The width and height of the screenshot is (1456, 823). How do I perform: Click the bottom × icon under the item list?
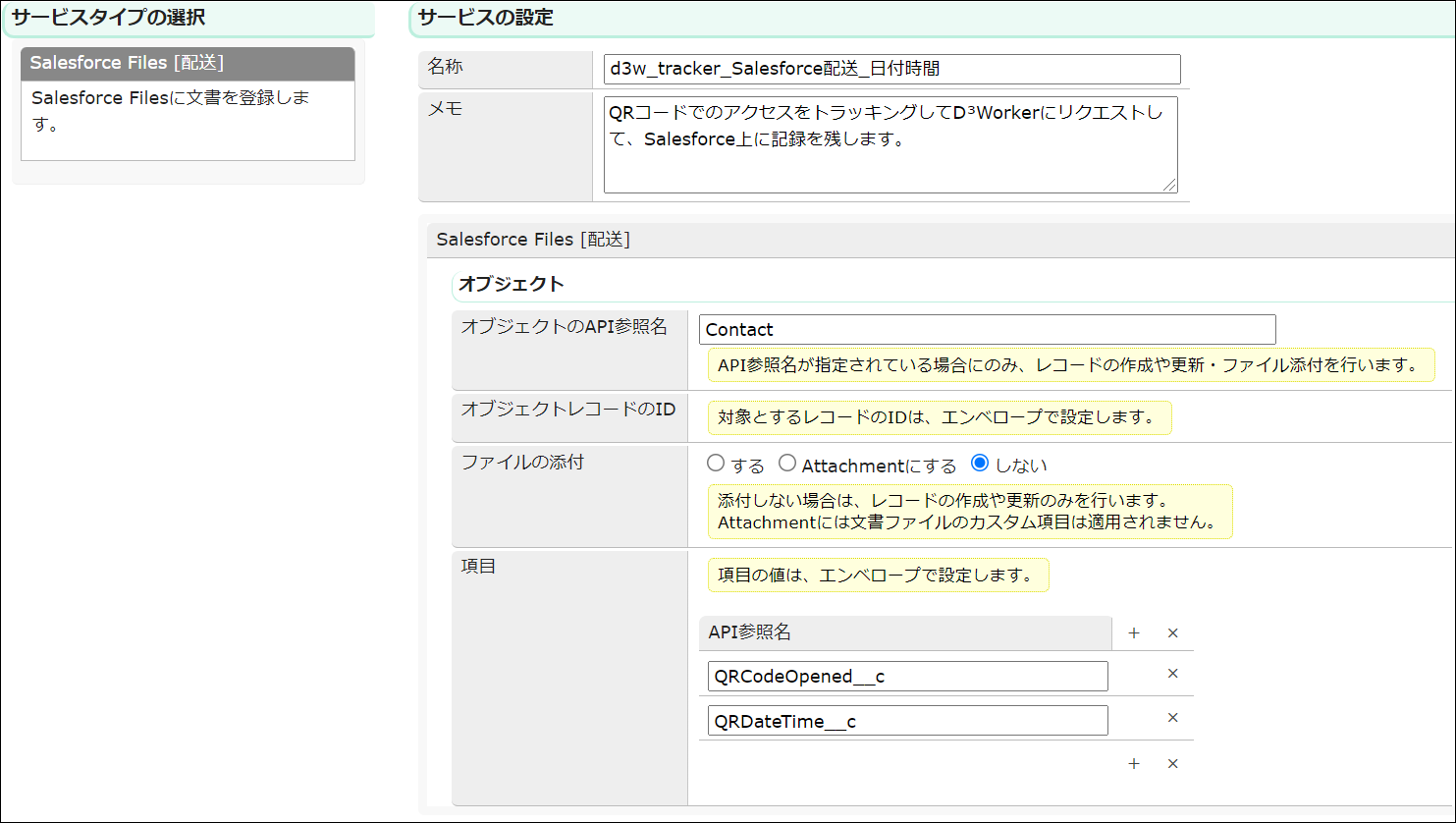(x=1172, y=764)
